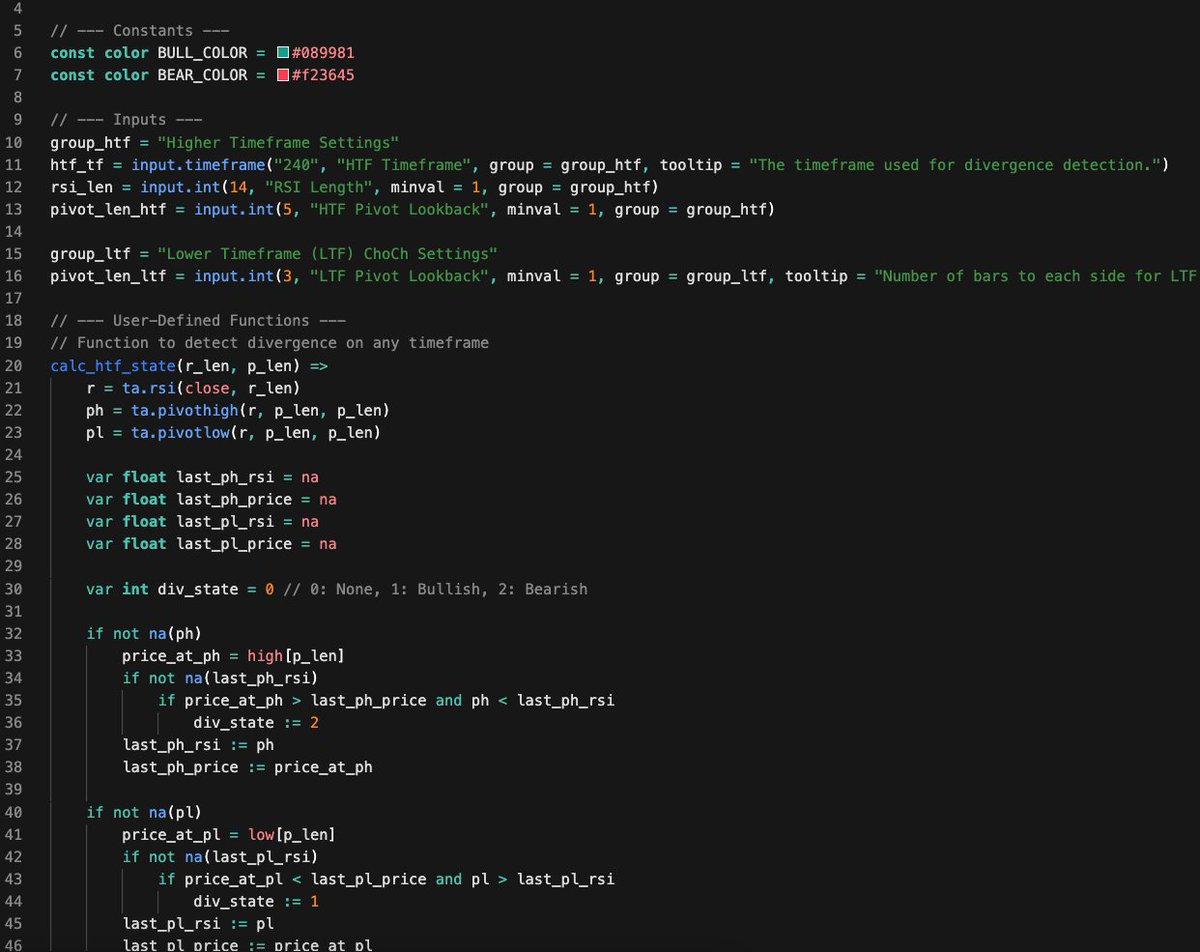Click the "HTF Pivot Lookback" string

(x=399, y=209)
